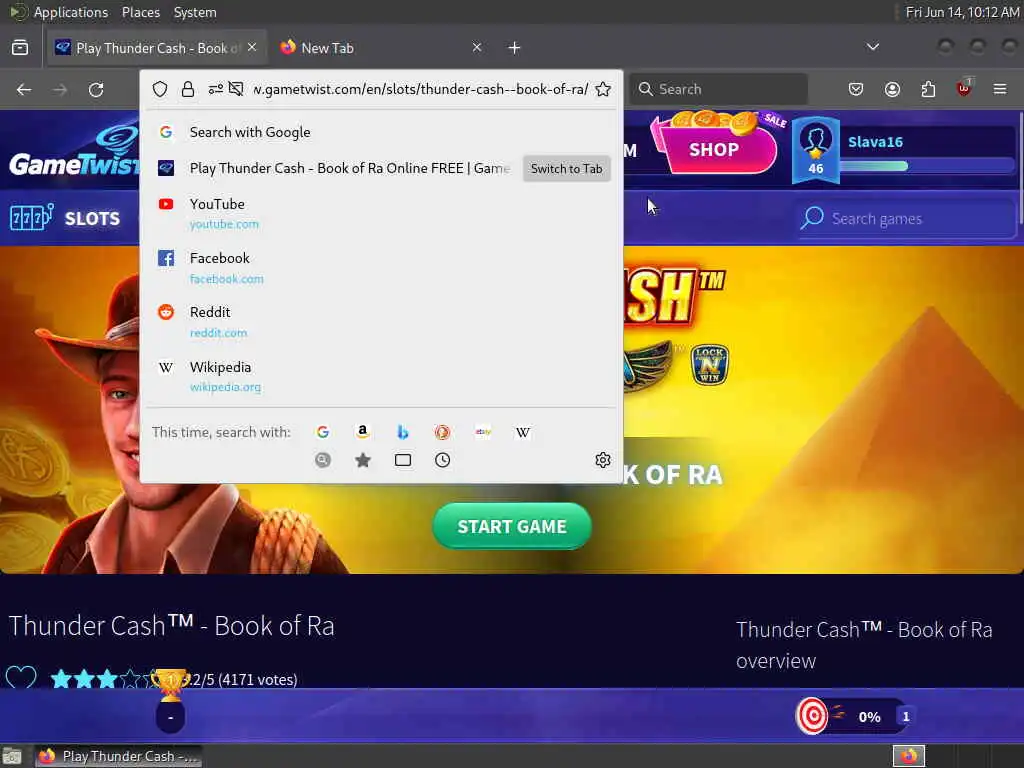The width and height of the screenshot is (1024, 768).
Task: Open the Firefox account icon
Action: pyautogui.click(x=892, y=89)
